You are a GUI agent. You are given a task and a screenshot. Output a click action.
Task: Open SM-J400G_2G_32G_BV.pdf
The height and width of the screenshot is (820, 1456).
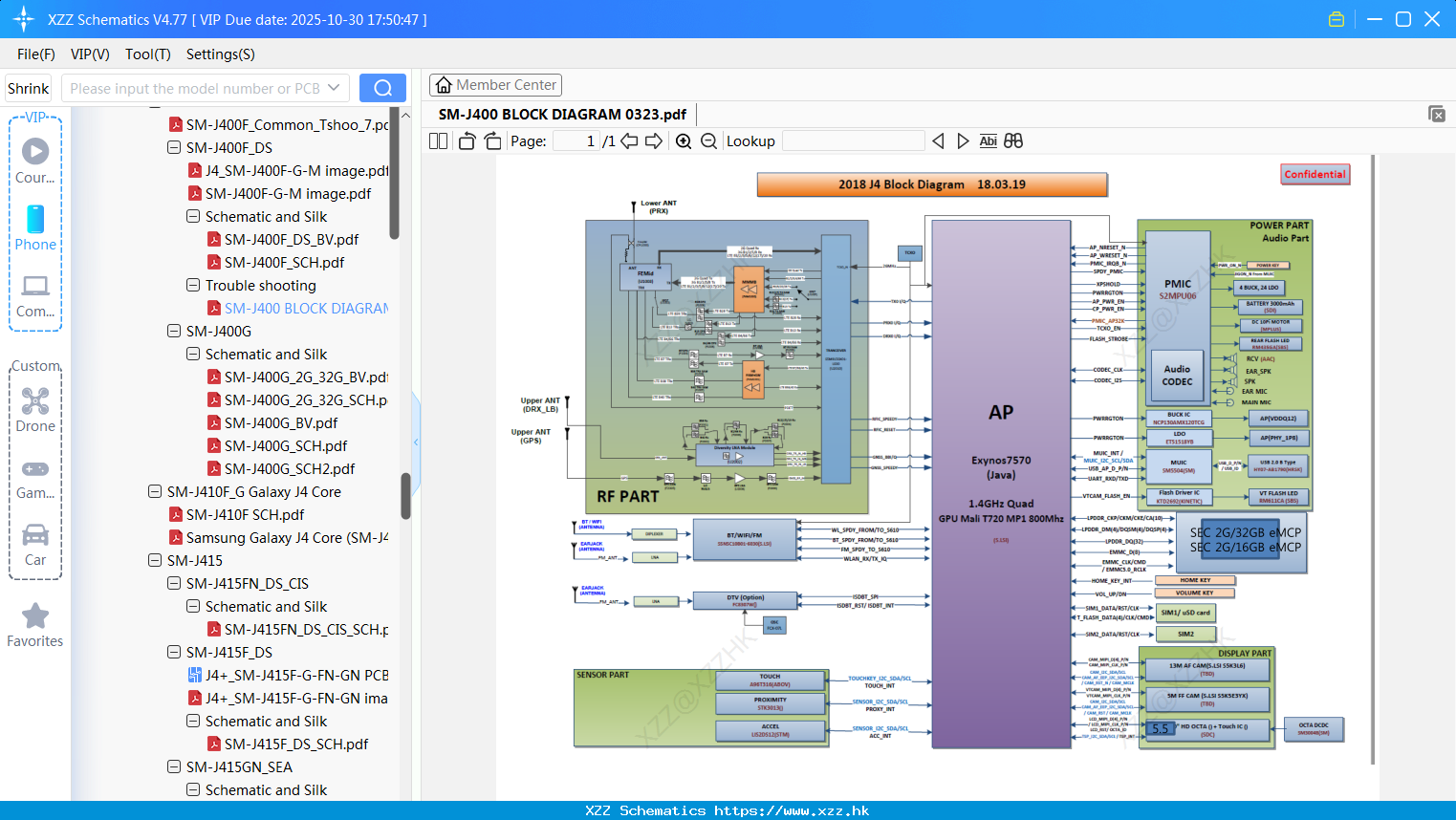[298, 377]
